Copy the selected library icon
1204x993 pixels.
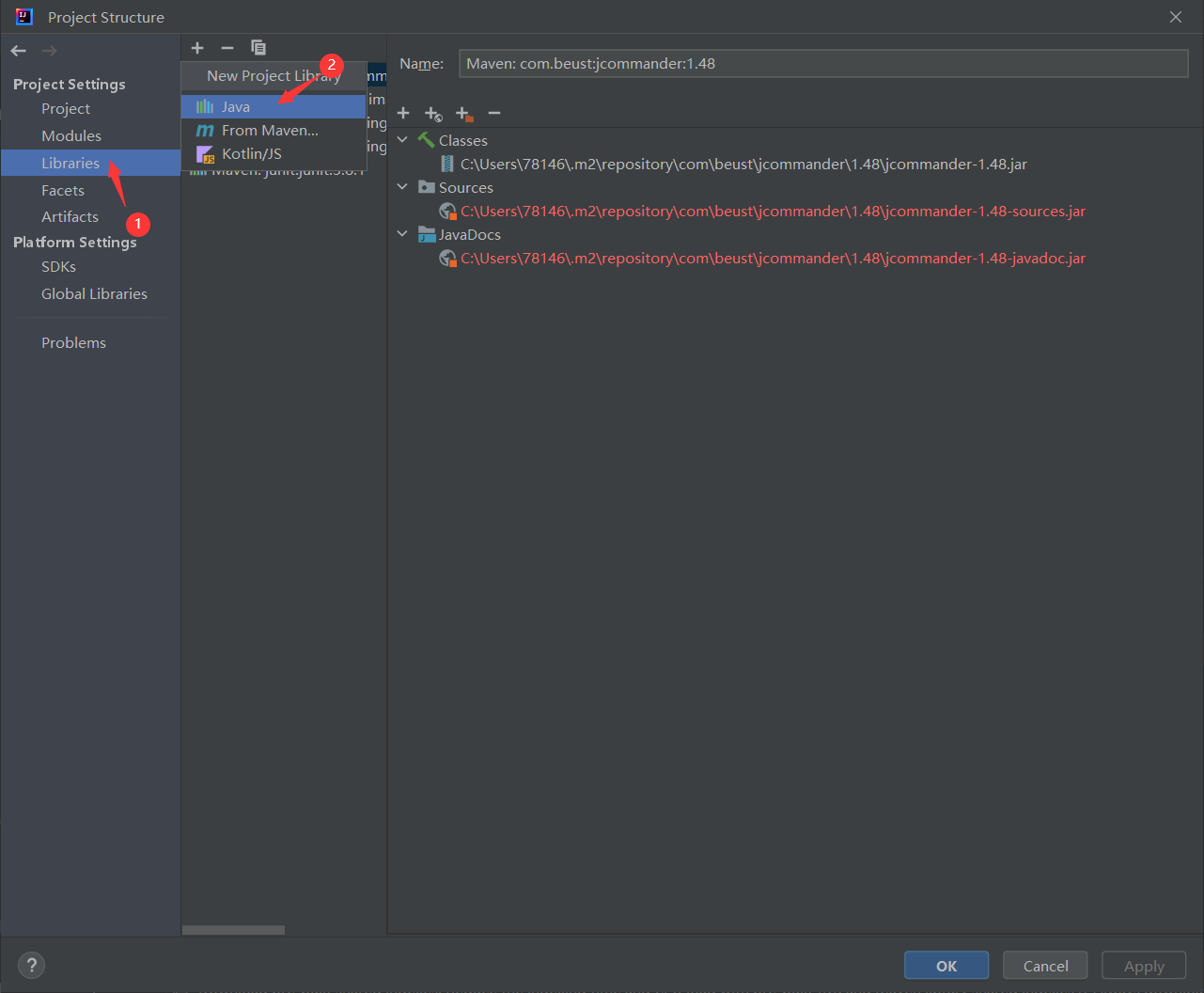(x=258, y=48)
